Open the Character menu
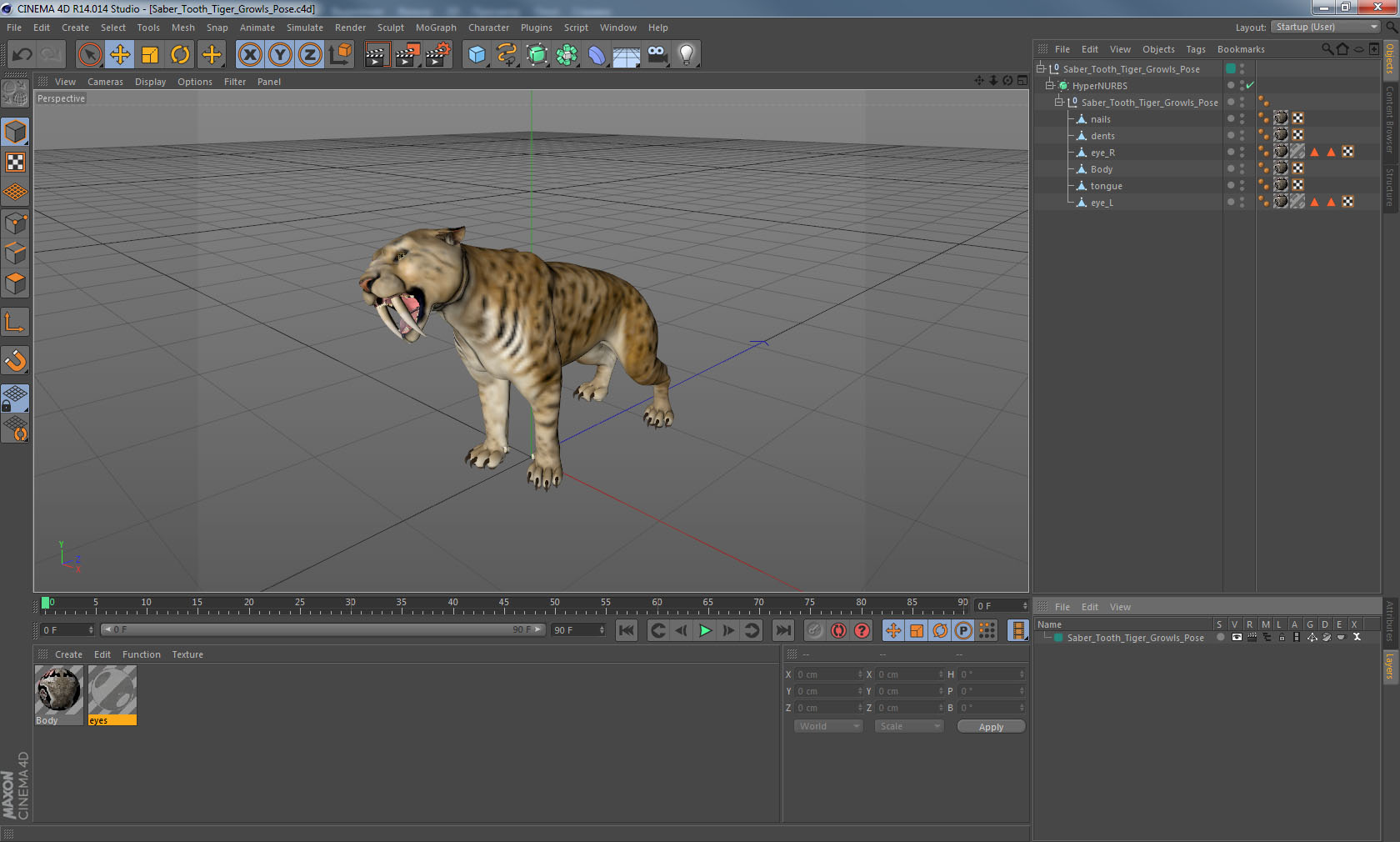 (488, 28)
